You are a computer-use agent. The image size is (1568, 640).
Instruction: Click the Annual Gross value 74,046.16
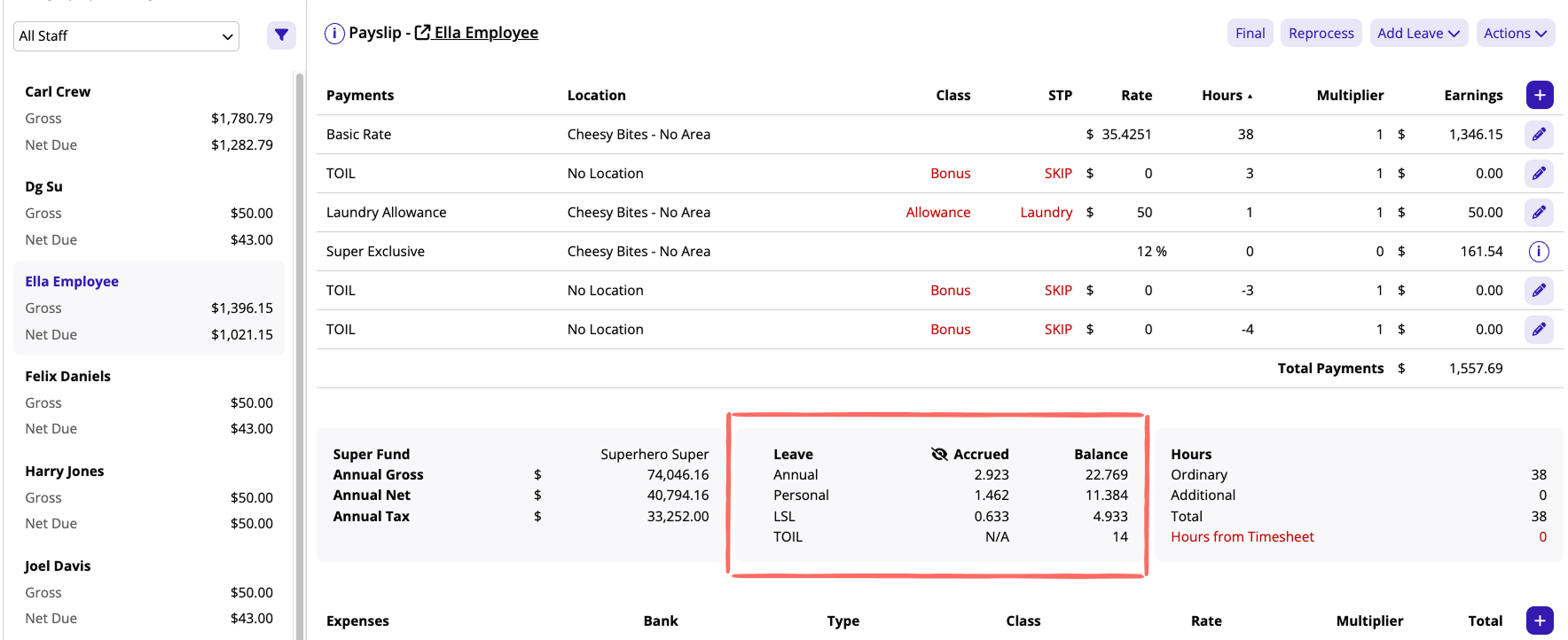click(678, 474)
